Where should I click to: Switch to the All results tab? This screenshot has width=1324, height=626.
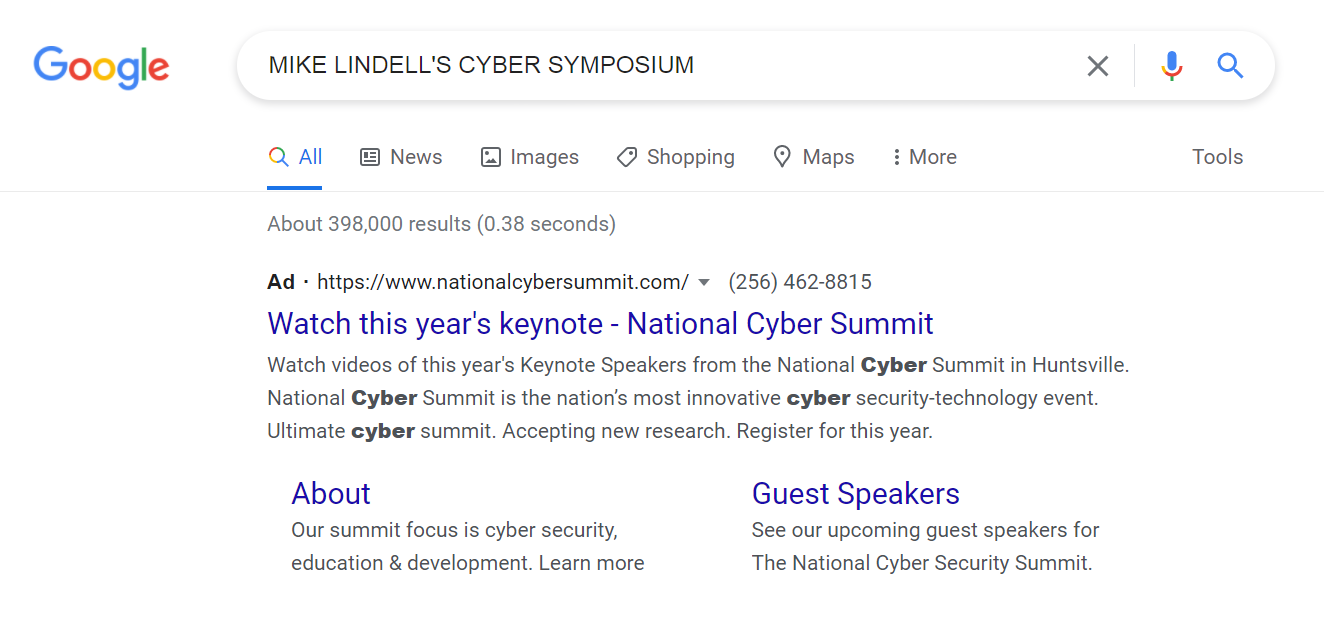click(x=295, y=157)
